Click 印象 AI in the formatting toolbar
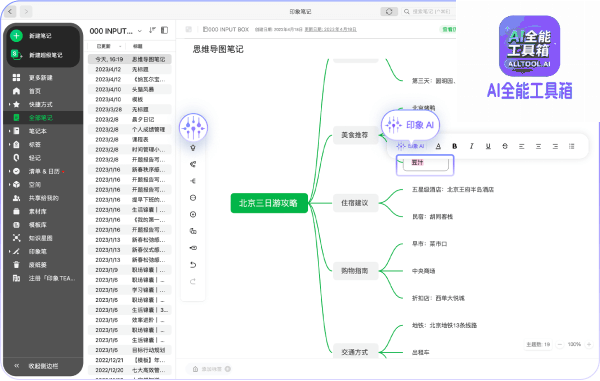 point(411,146)
